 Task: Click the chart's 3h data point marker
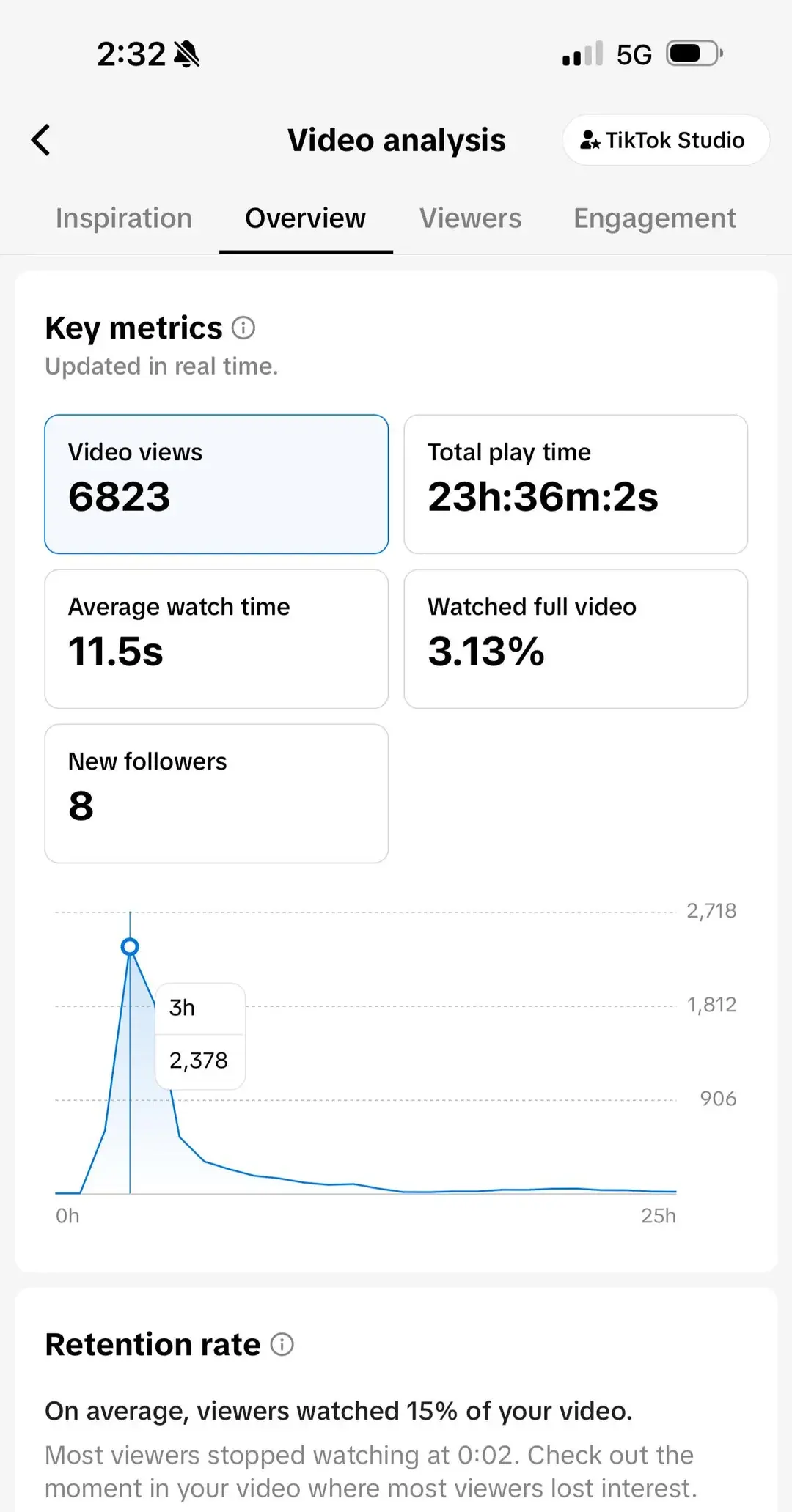pyautogui.click(x=130, y=947)
